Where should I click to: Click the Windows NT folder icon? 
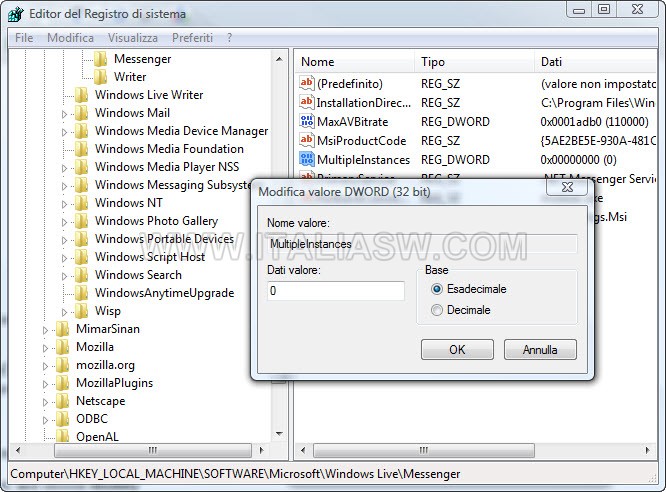81,203
